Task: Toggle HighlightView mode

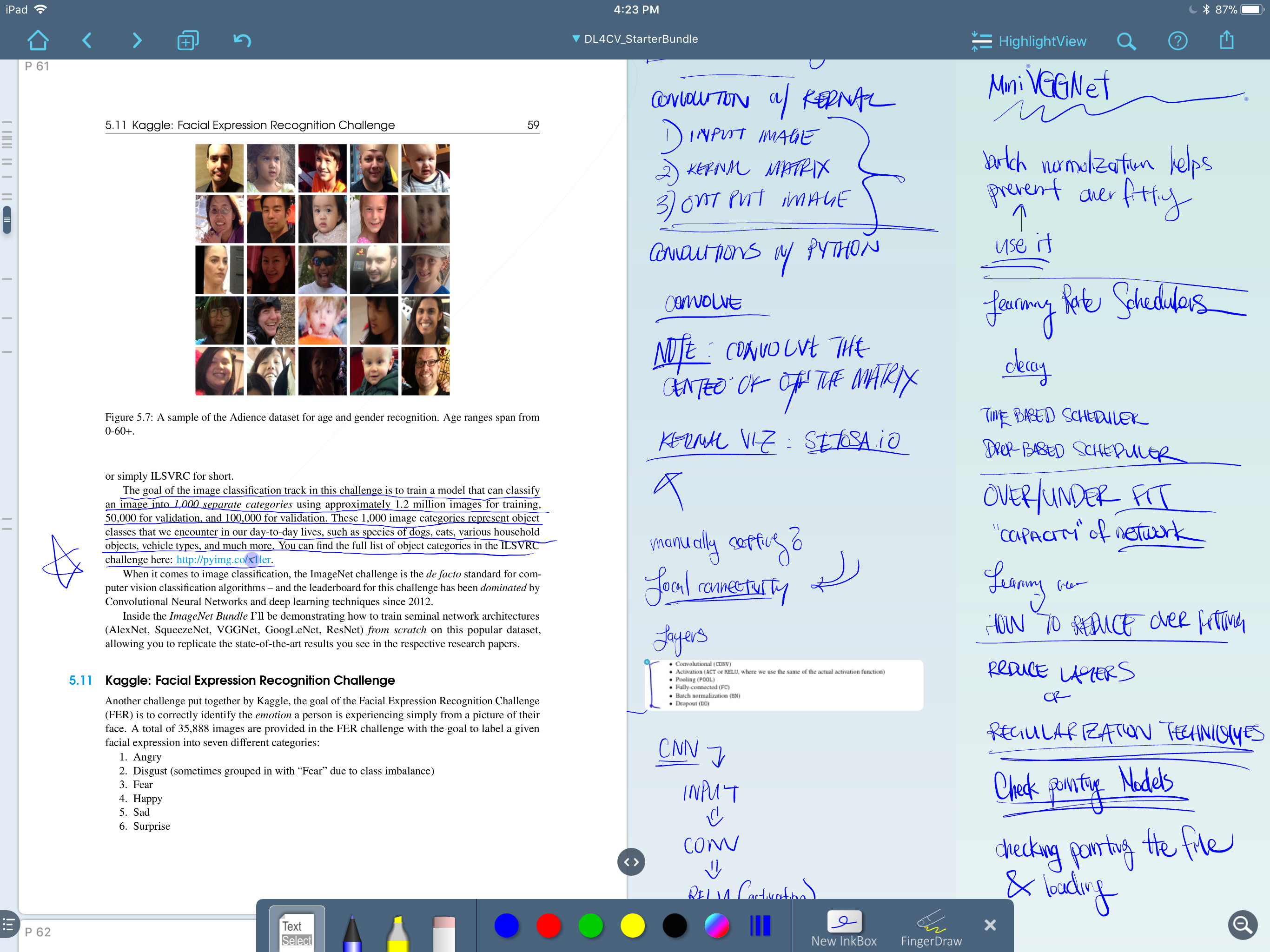Action: pos(1028,41)
